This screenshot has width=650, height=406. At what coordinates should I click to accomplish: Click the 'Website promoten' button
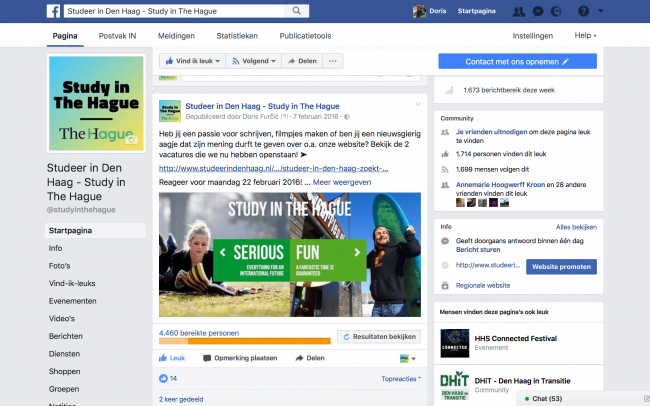(561, 267)
